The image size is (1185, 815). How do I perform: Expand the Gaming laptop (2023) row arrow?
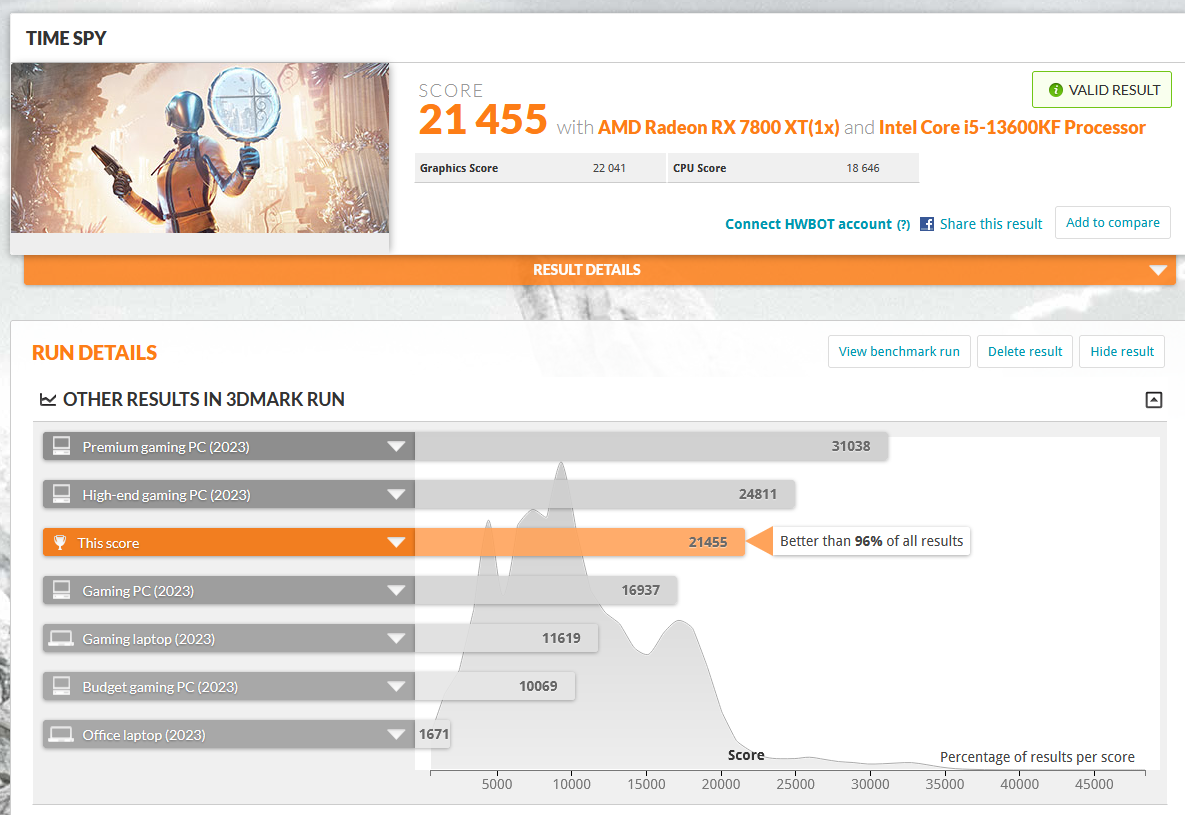pos(396,638)
